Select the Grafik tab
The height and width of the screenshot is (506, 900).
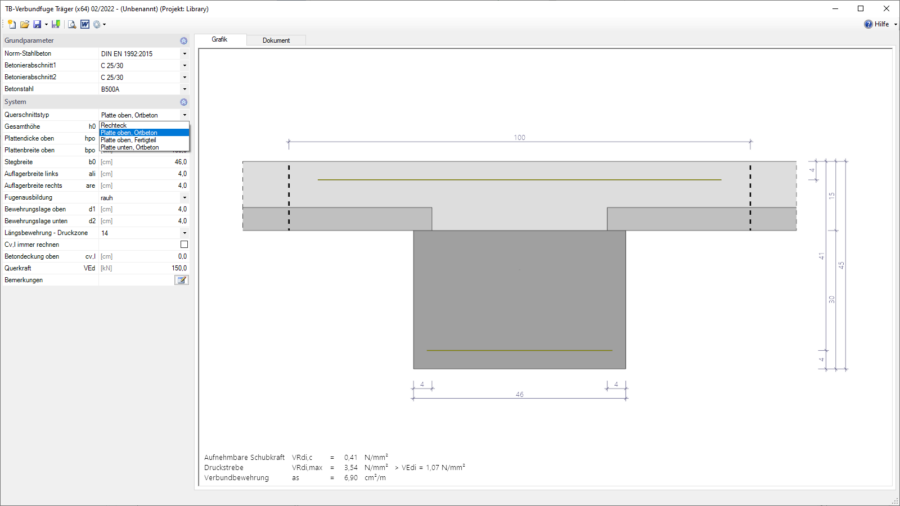220,40
